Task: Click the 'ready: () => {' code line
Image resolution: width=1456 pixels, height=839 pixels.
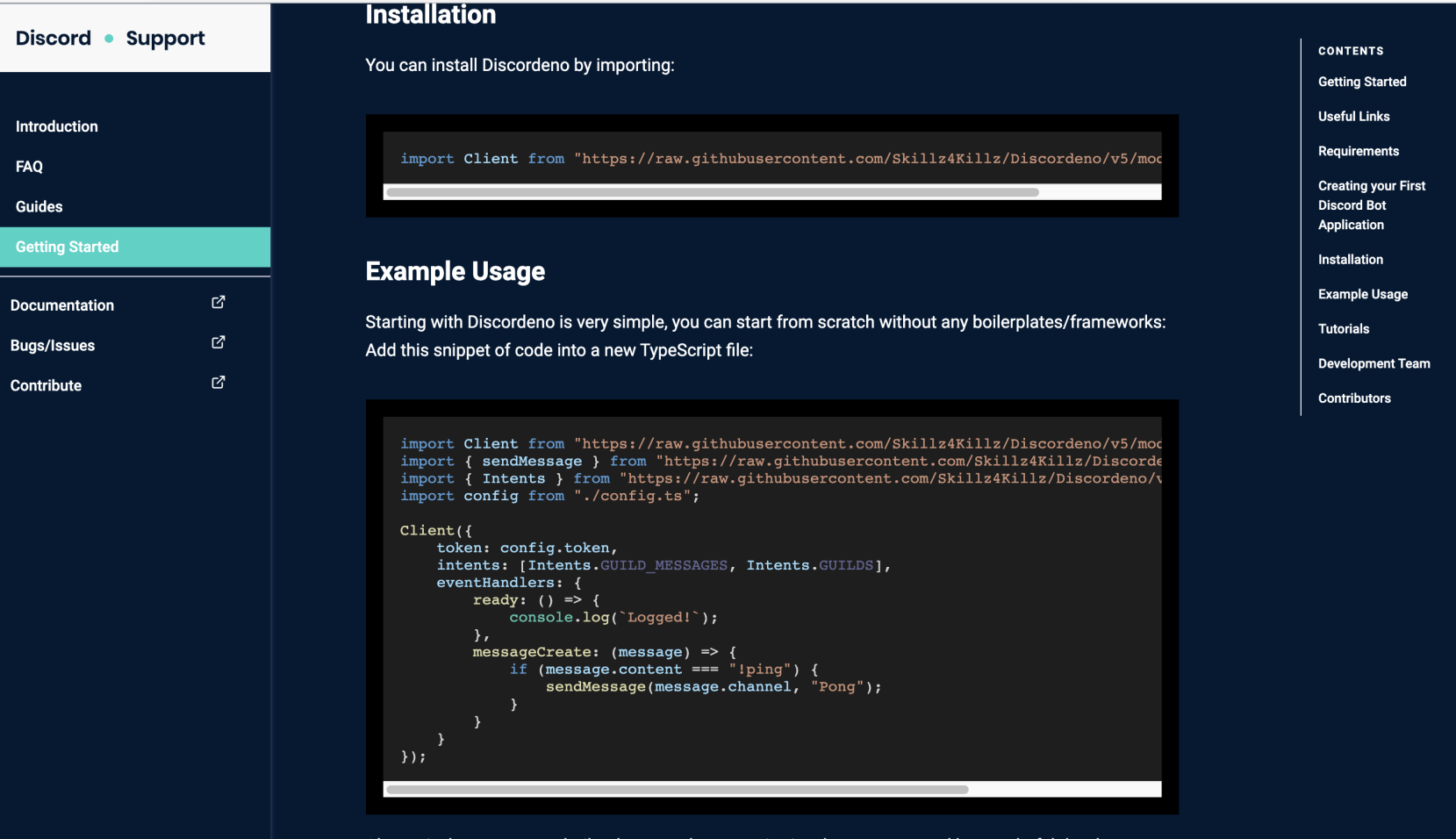Action: [x=536, y=600]
